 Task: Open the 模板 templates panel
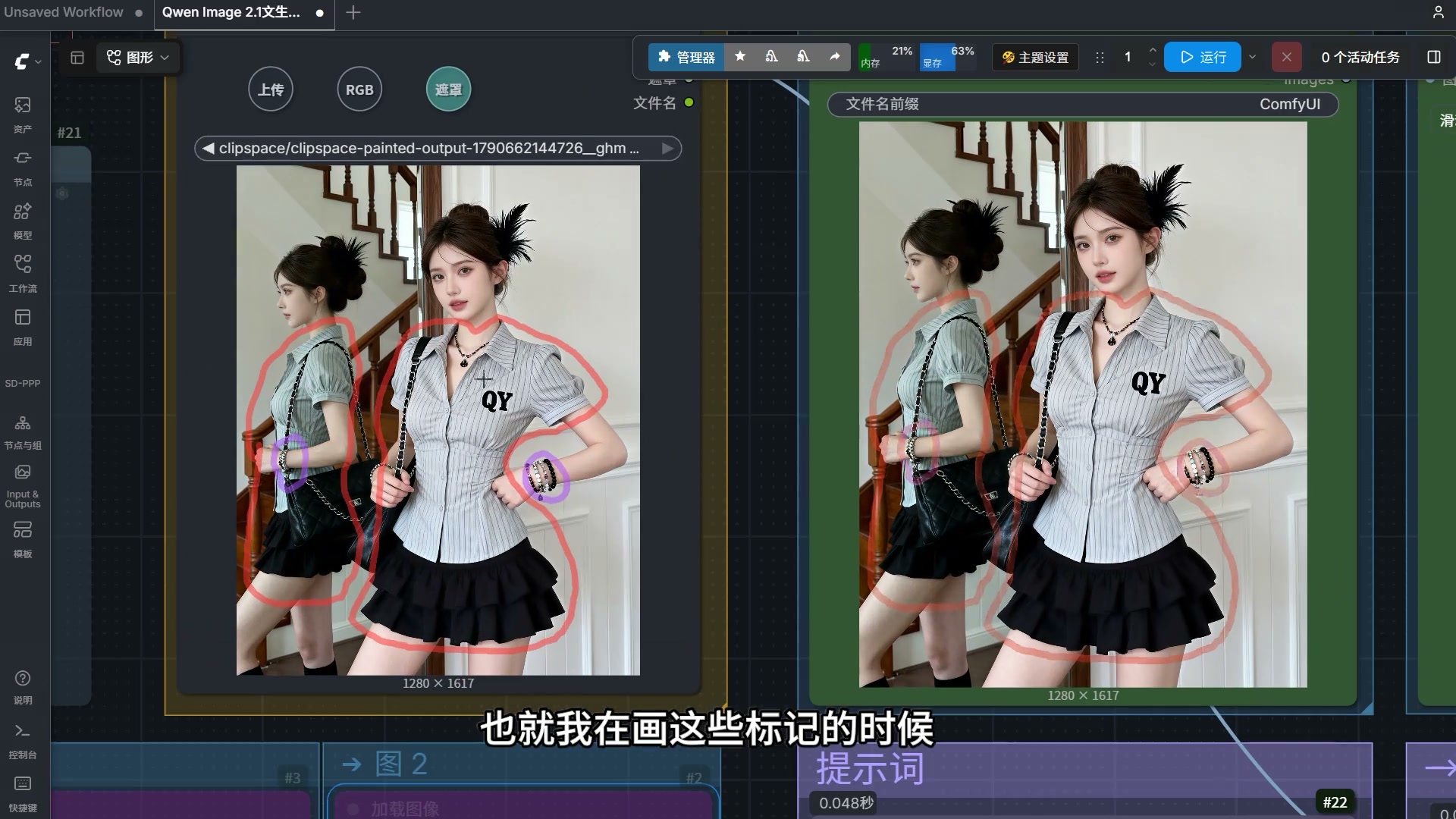coord(23,539)
